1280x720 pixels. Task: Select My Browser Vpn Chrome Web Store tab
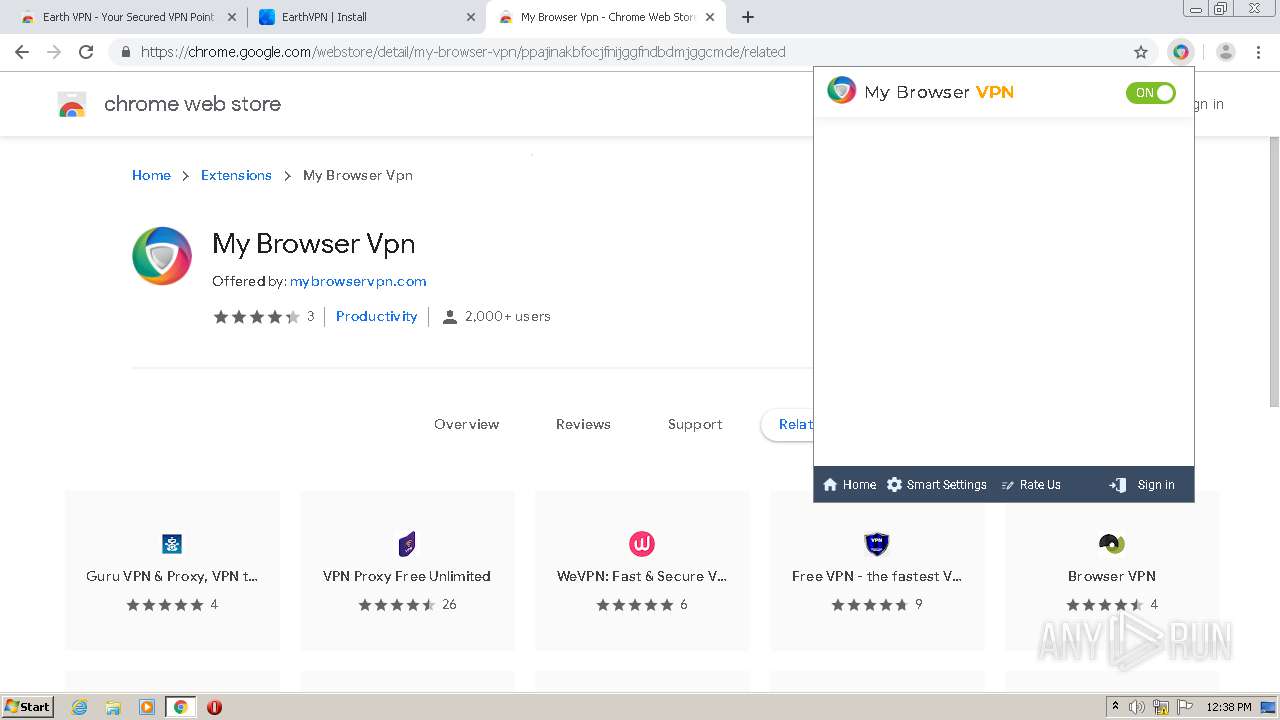point(605,17)
